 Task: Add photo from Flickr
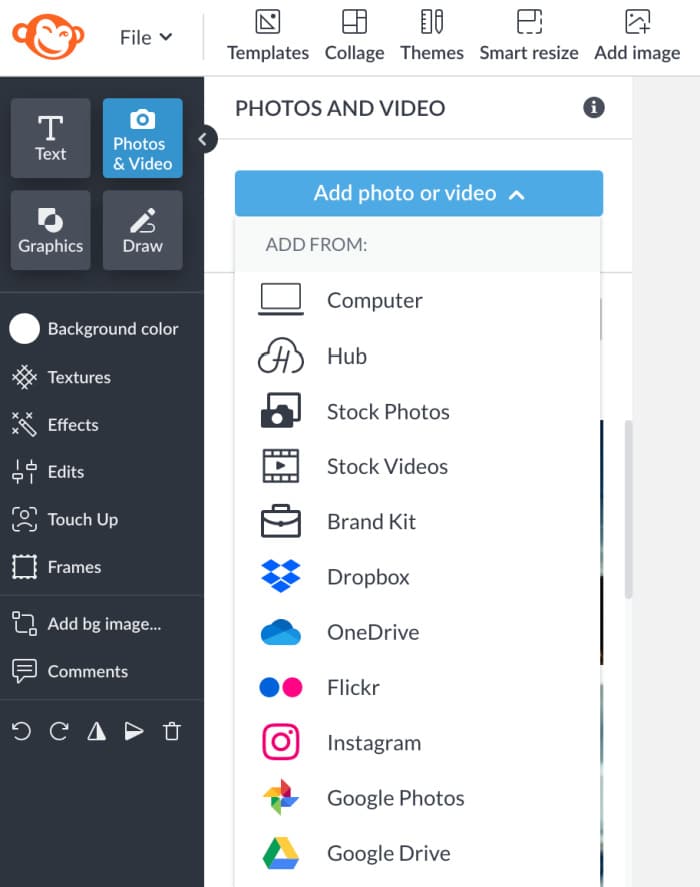coord(417,687)
